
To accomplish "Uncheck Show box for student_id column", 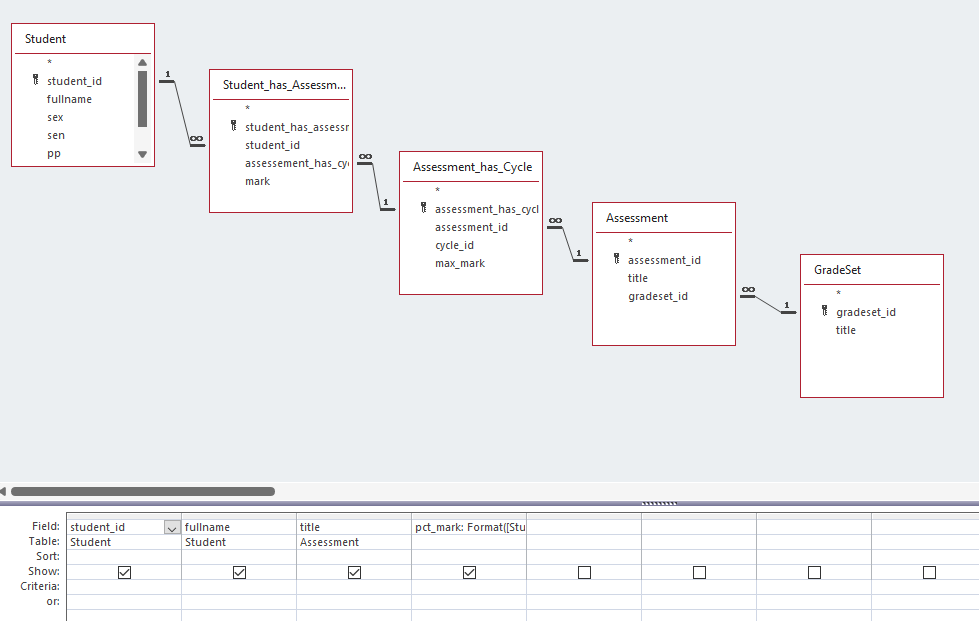I will (124, 572).
